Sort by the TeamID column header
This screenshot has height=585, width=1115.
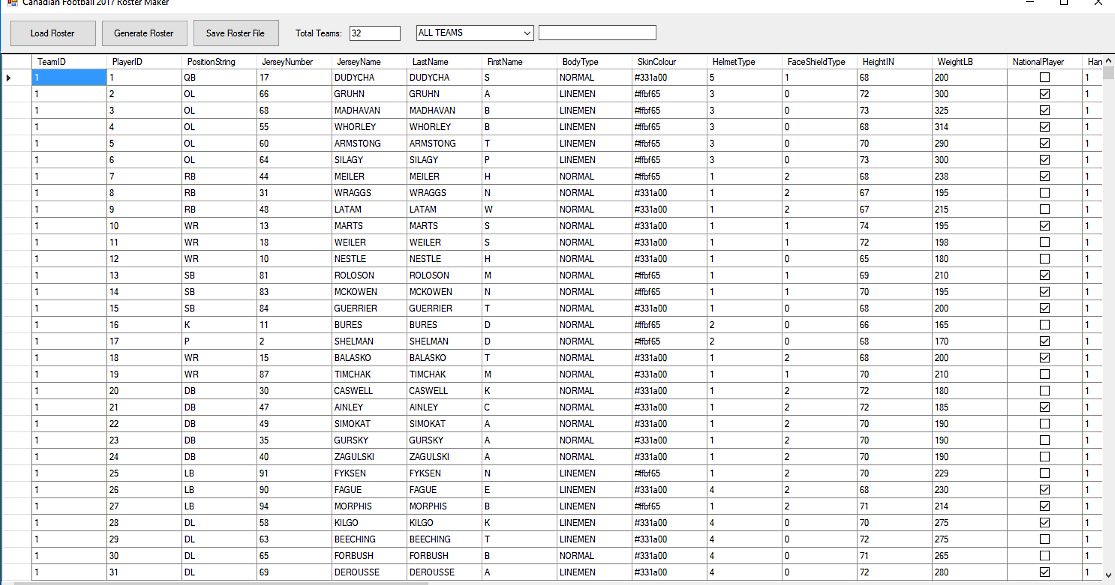click(69, 62)
